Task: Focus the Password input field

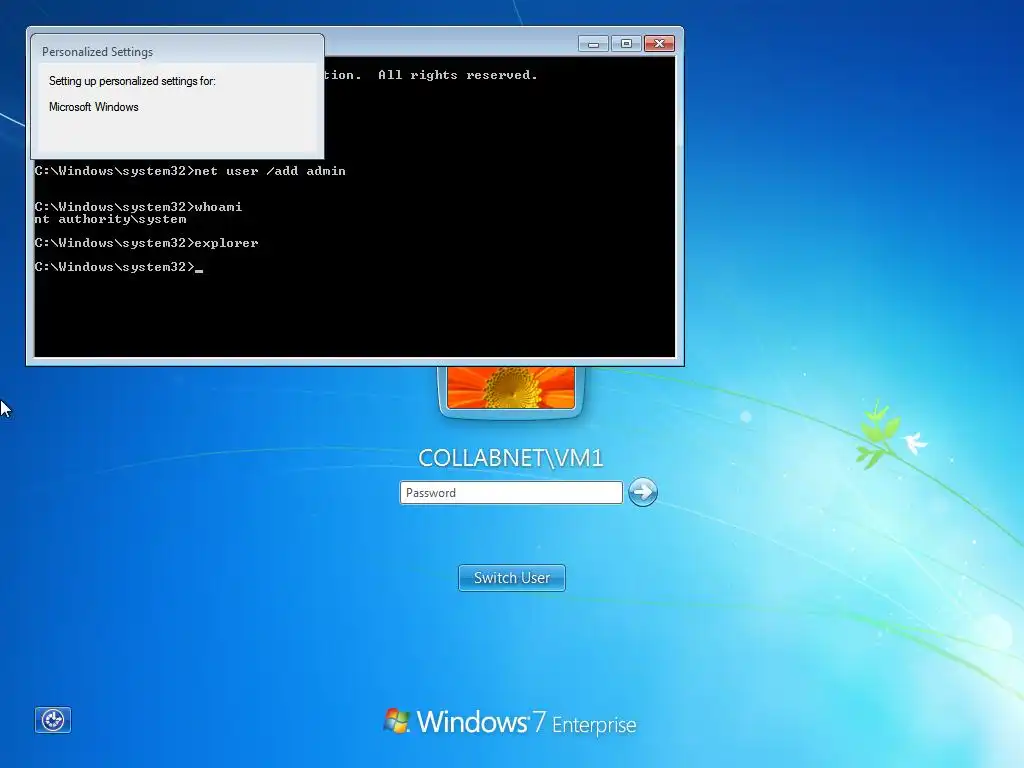Action: click(511, 492)
